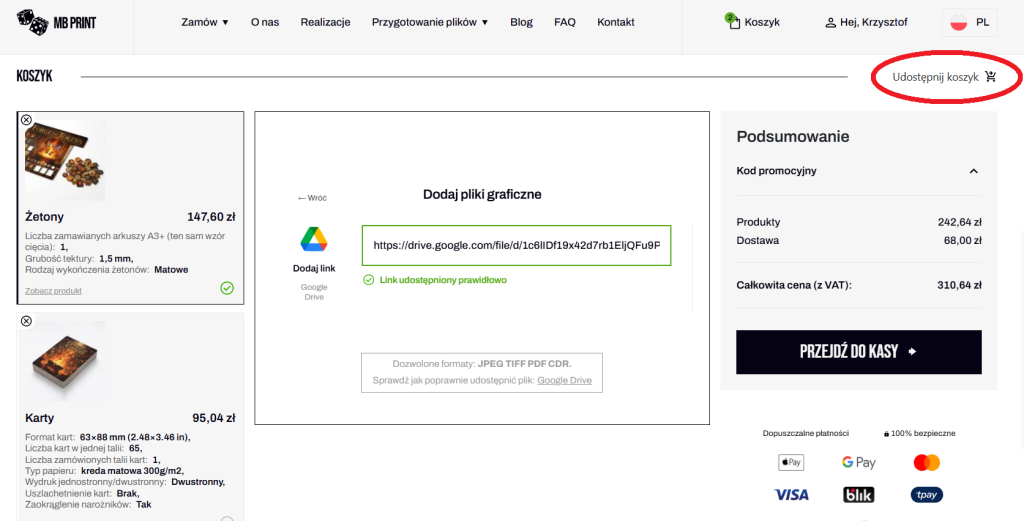Remove Karty item with the X icon
Viewport: 1024px width, 521px height.
(x=26, y=321)
